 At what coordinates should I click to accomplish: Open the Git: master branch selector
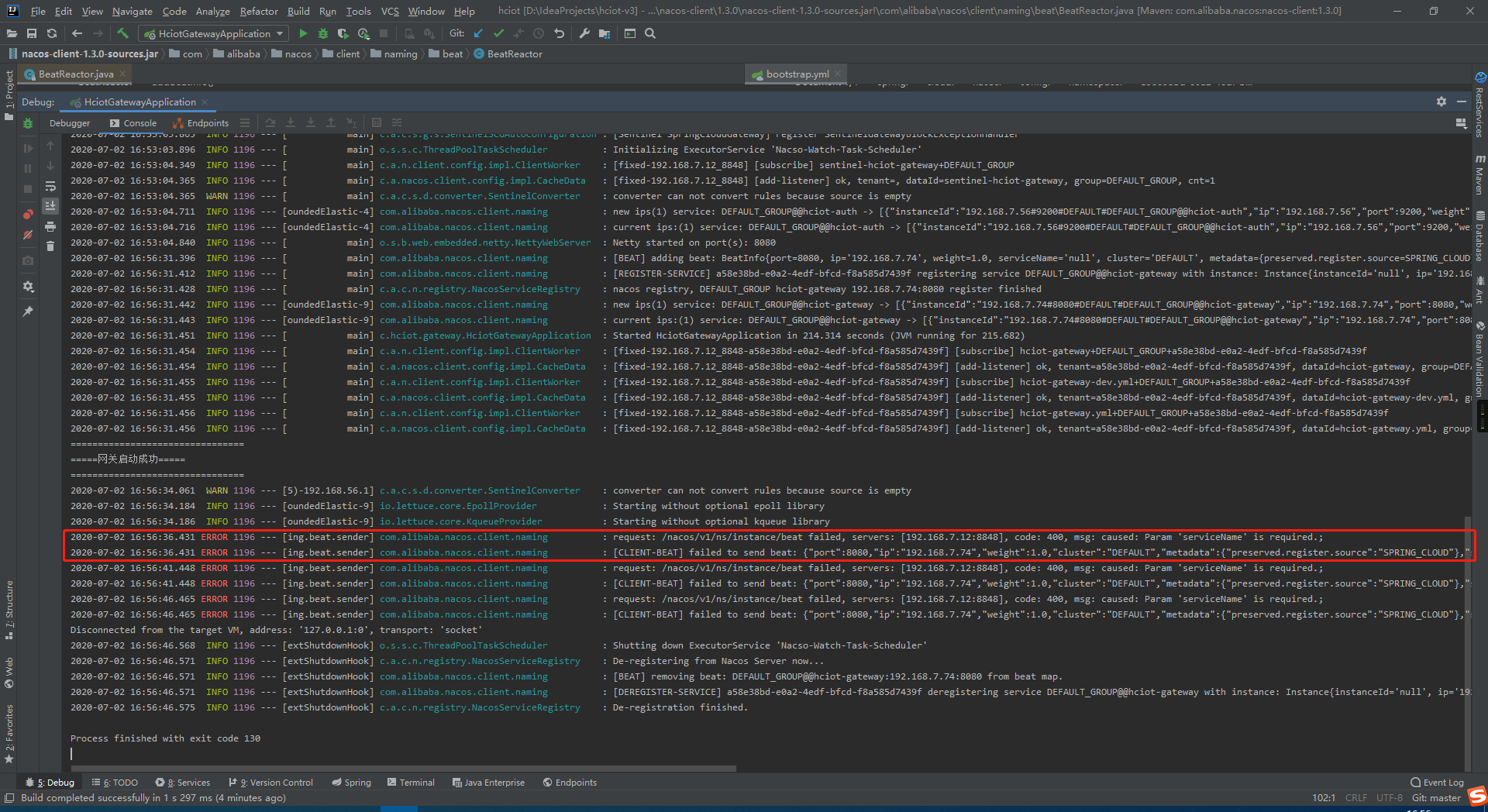tap(1436, 798)
